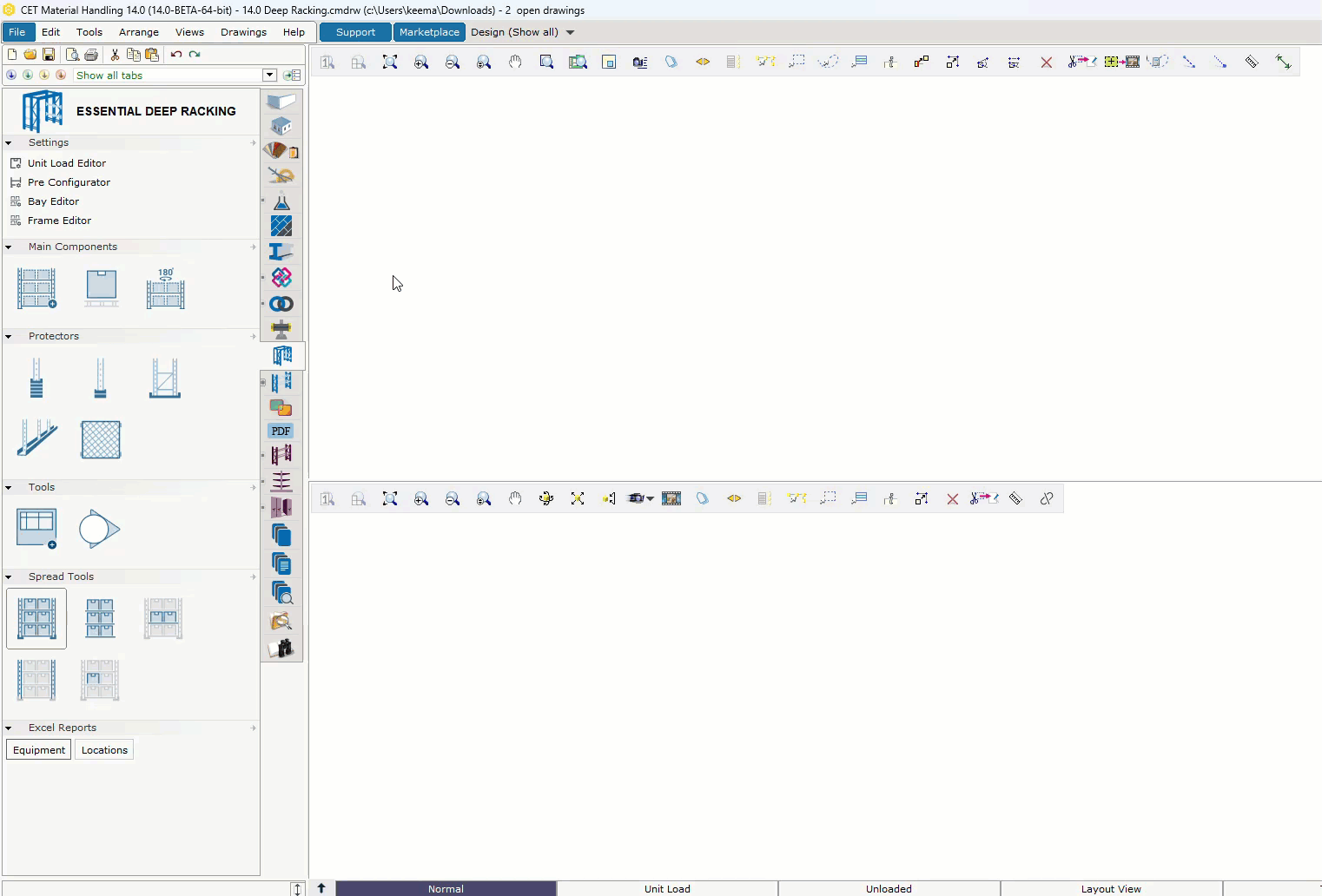Open the Arrange menu
The image size is (1322, 896).
click(139, 32)
